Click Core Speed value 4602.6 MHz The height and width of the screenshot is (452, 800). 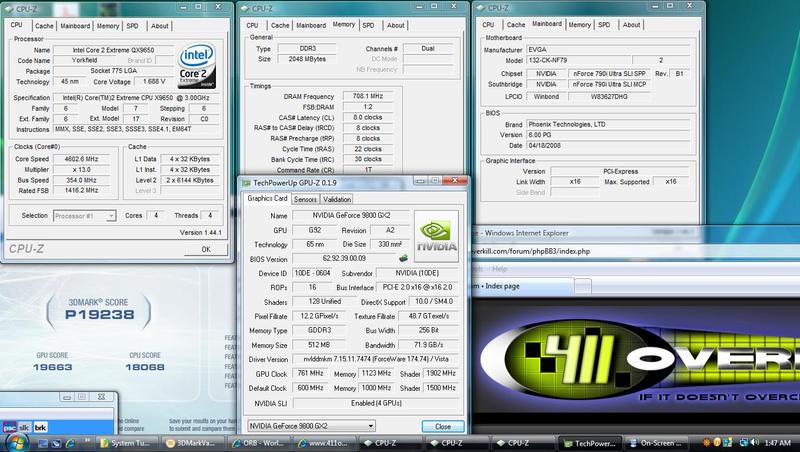(82, 159)
